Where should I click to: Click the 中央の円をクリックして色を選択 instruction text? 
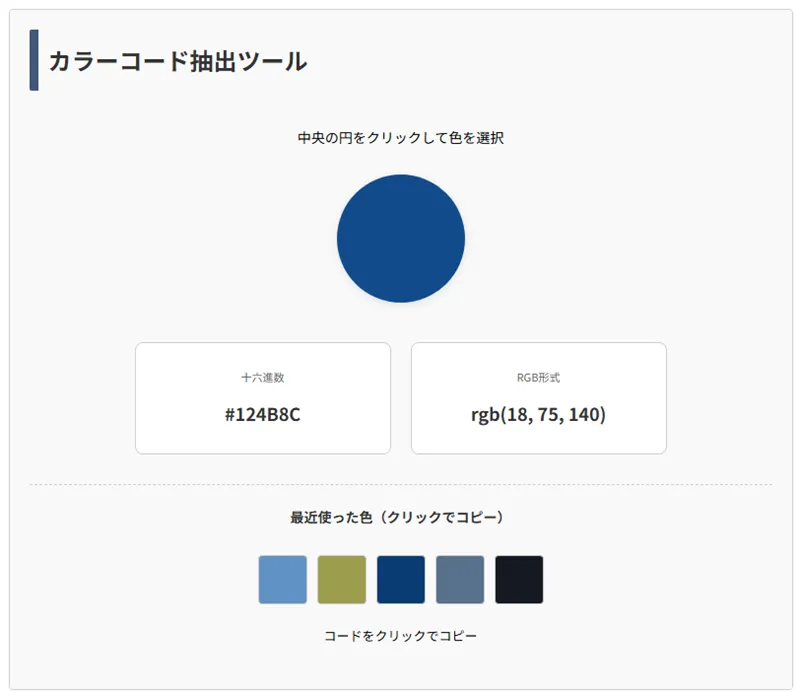[x=400, y=138]
